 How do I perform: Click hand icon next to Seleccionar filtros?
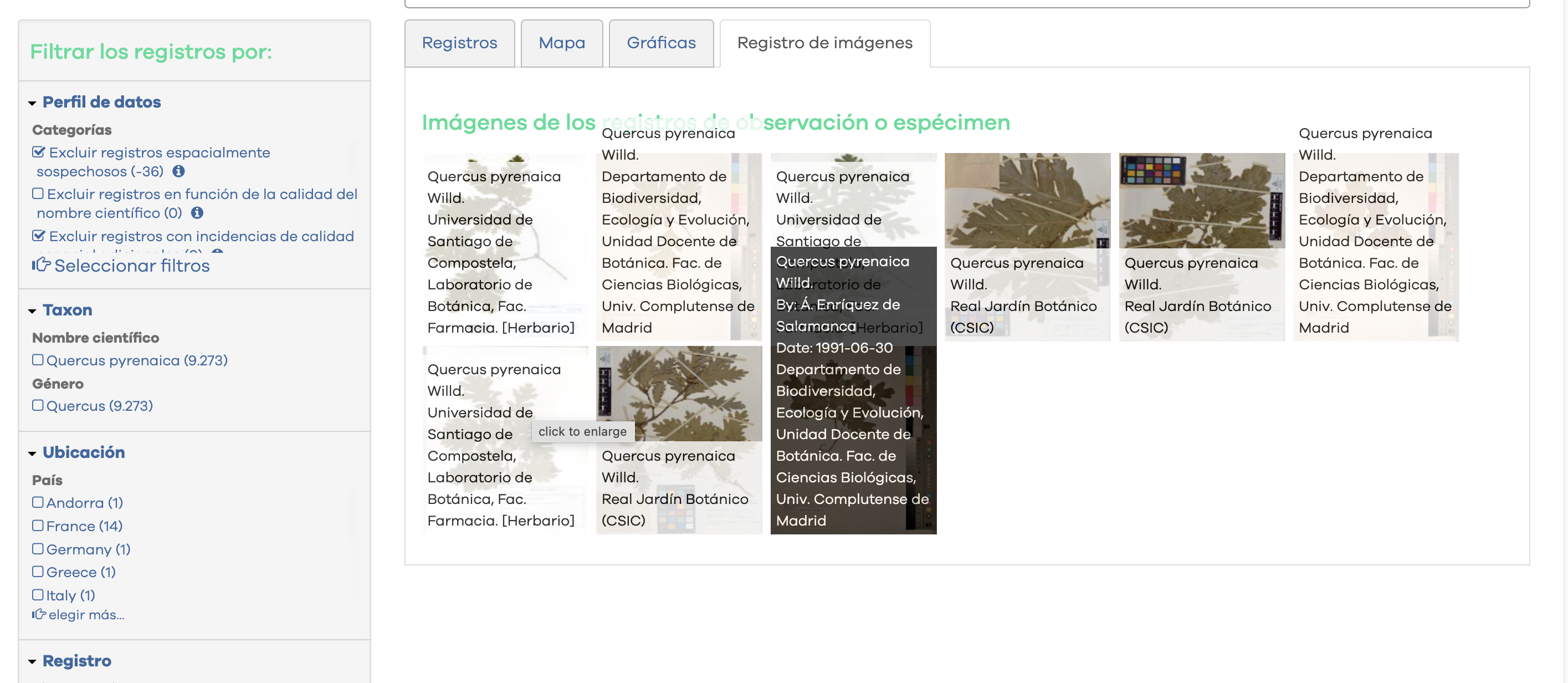[x=41, y=265]
